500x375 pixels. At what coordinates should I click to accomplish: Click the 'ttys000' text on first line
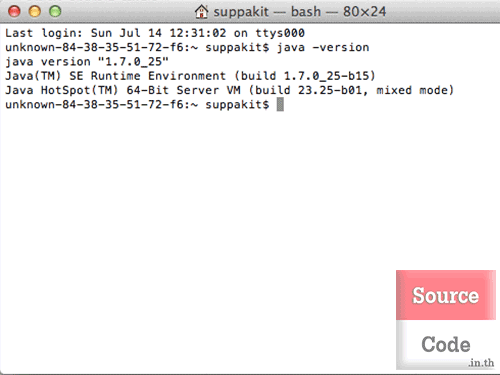click(280, 33)
